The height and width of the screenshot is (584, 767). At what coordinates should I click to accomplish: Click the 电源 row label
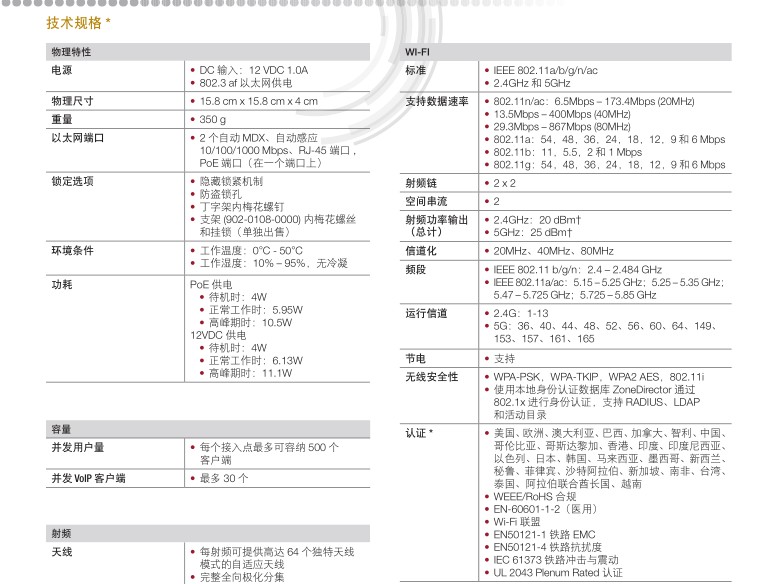tap(62, 70)
